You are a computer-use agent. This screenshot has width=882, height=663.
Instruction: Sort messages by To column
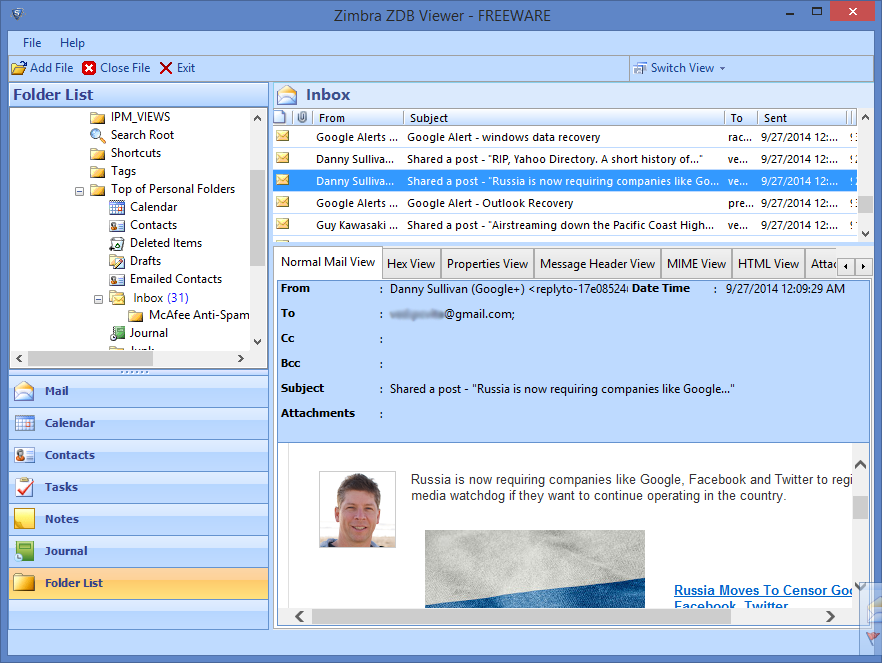coord(741,118)
